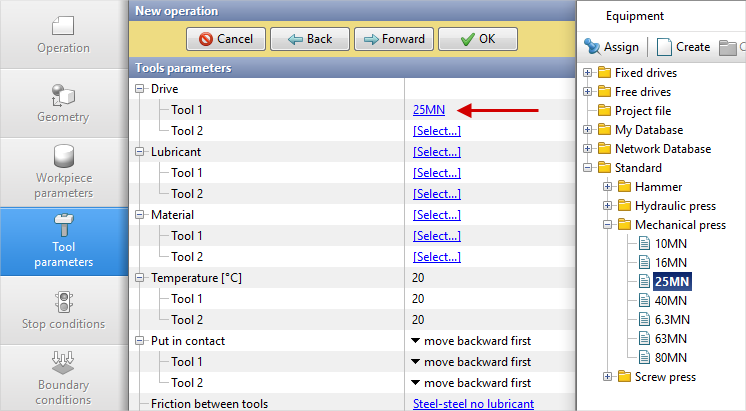Select the Tool parameters tab
The width and height of the screenshot is (746, 411).
(63, 241)
